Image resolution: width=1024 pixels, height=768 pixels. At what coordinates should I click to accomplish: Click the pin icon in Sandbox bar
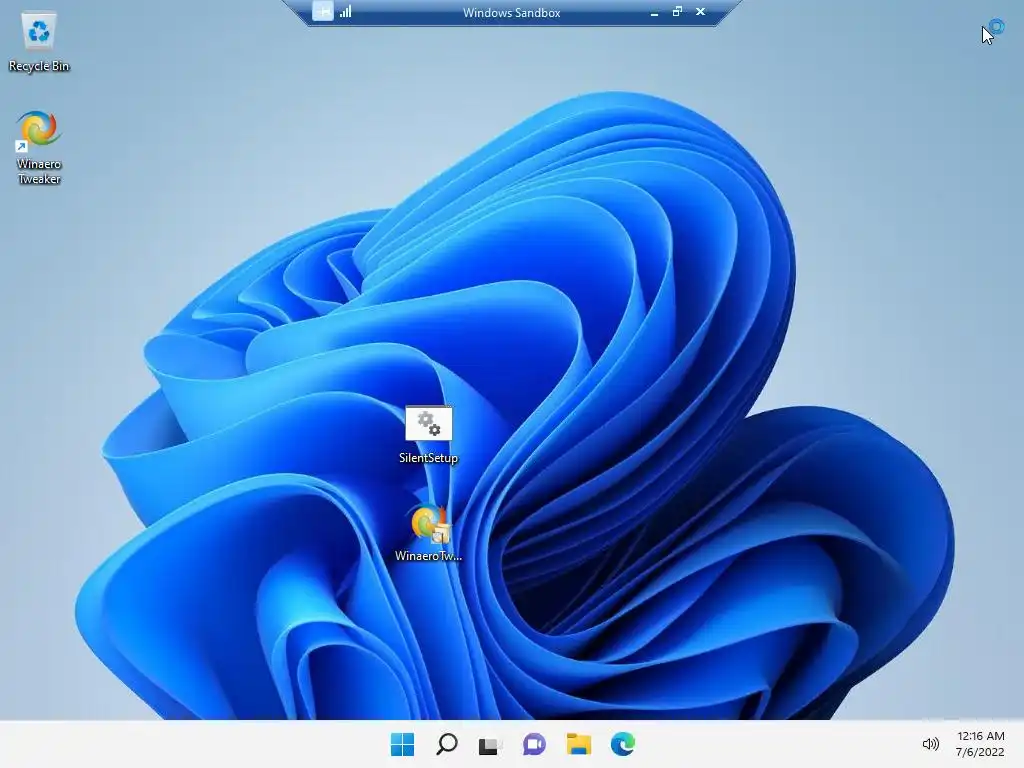pyautogui.click(x=323, y=11)
